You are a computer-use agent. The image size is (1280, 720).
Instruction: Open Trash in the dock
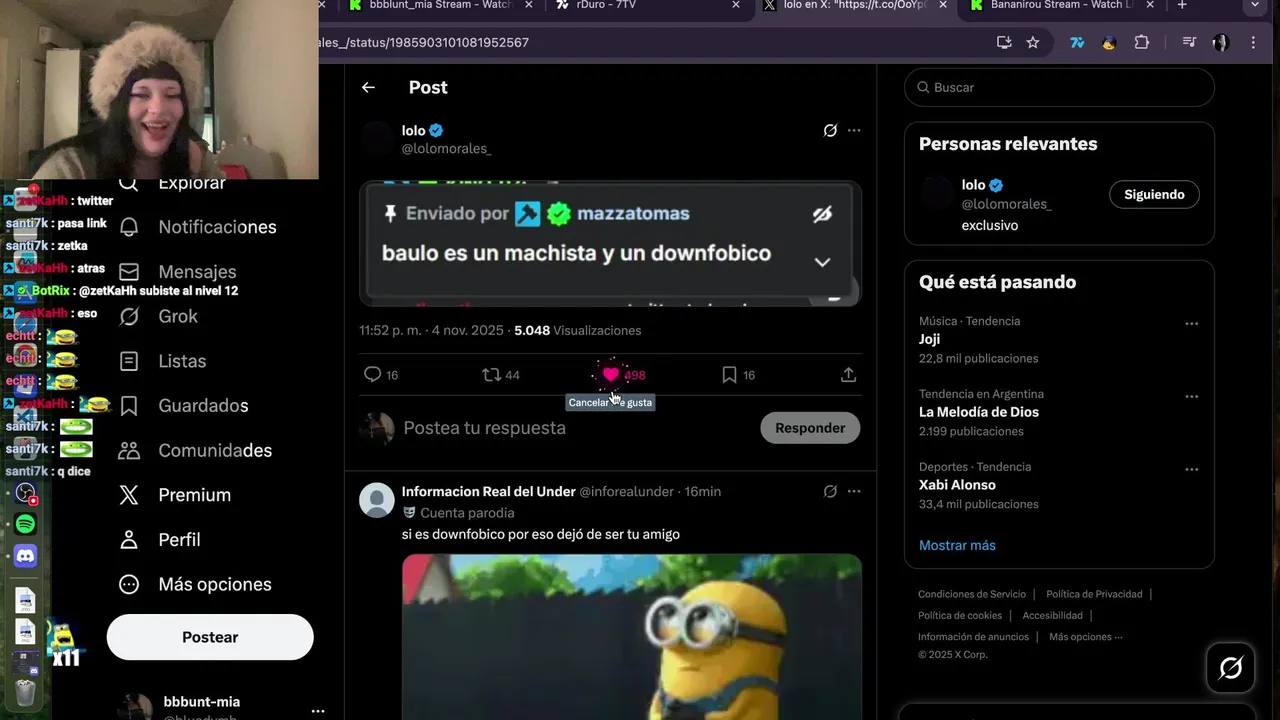26,691
